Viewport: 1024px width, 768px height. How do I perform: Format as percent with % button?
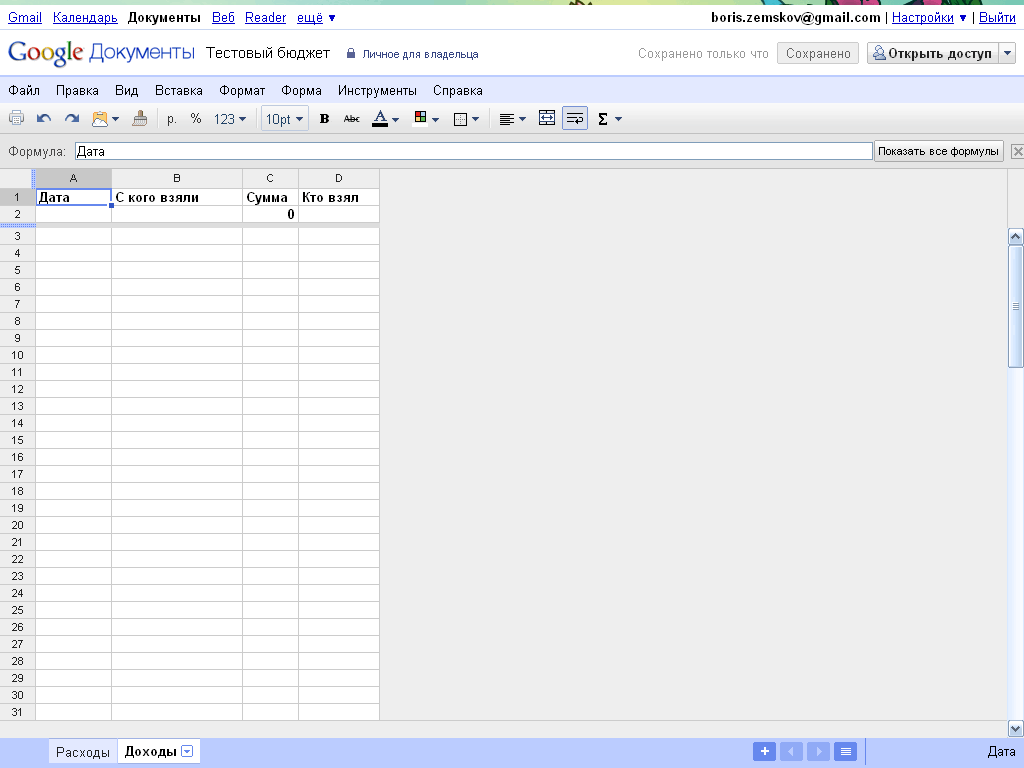pyautogui.click(x=196, y=119)
